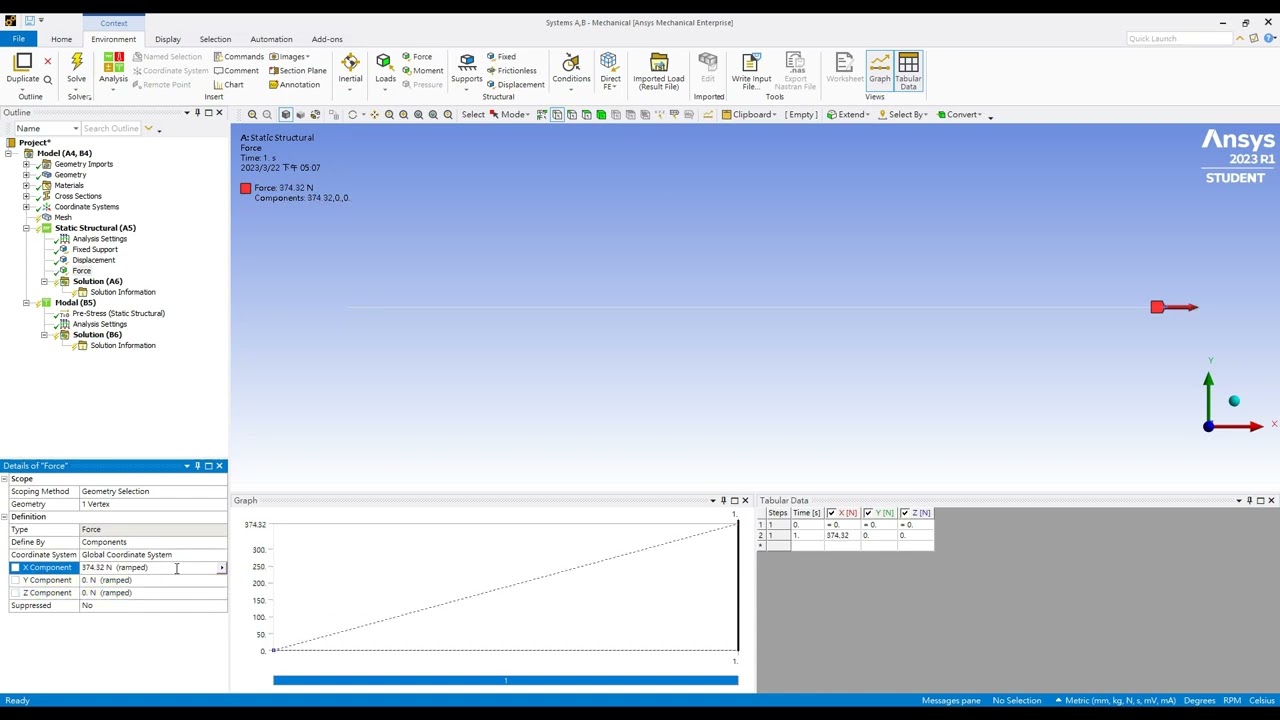
Task: Switch to the Home ribbon tab
Action: pos(61,39)
